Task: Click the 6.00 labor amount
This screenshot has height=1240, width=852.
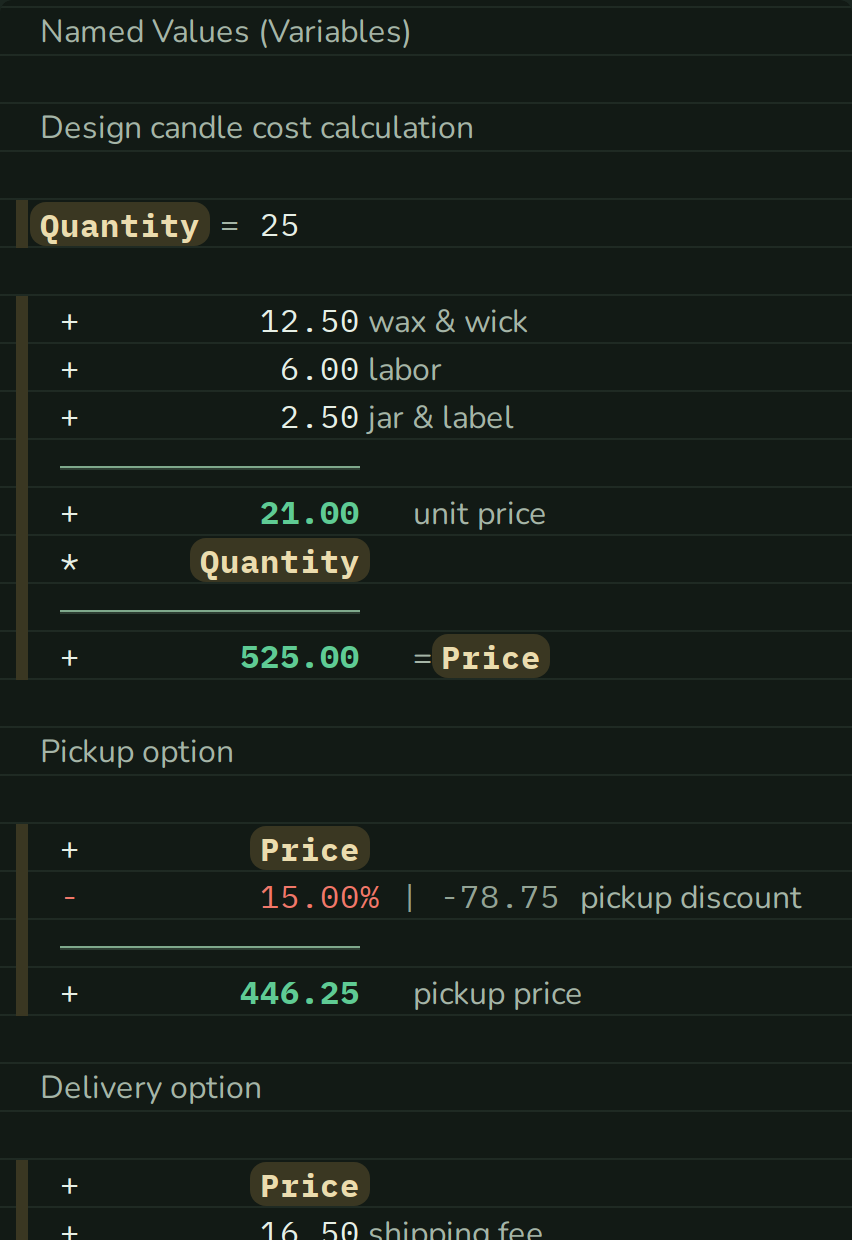Action: pyautogui.click(x=319, y=370)
